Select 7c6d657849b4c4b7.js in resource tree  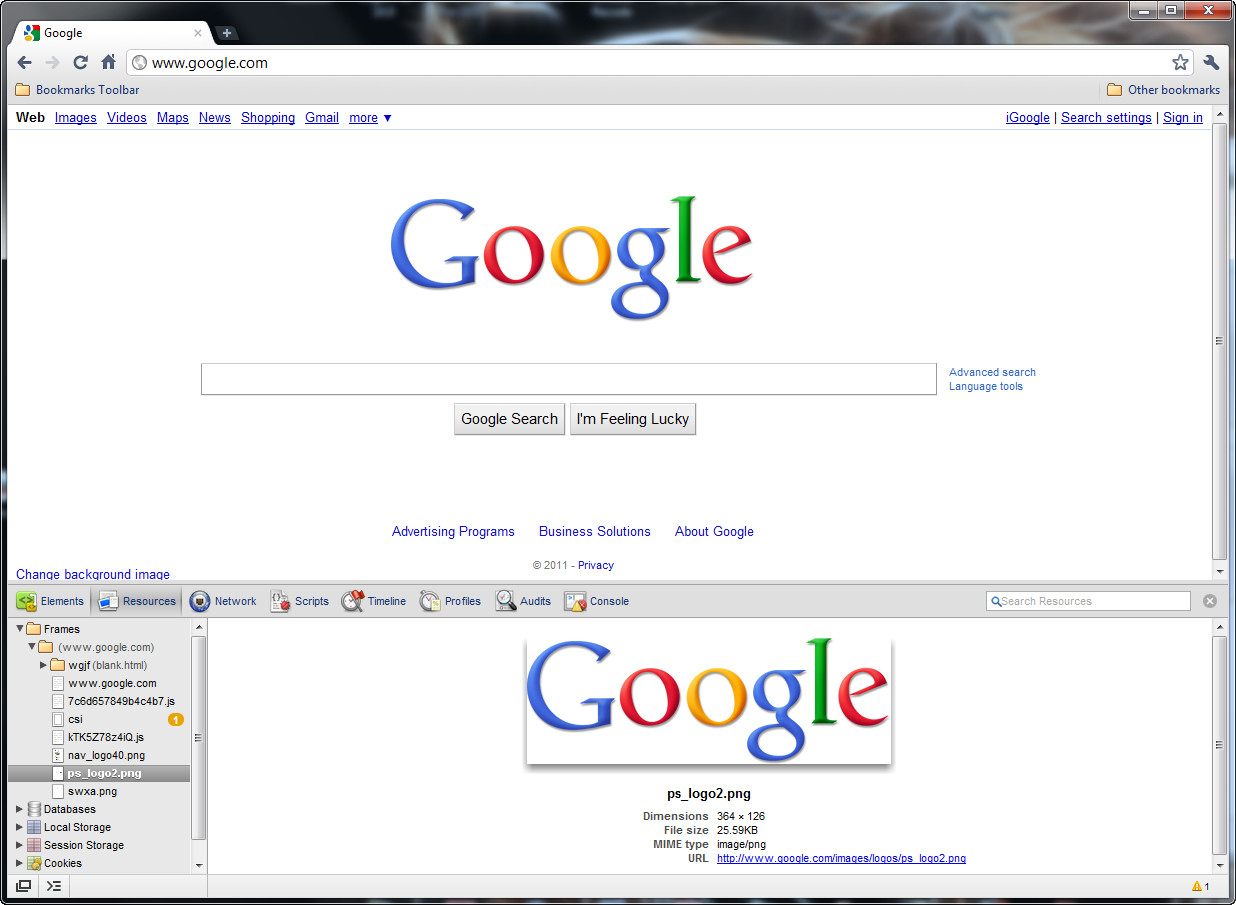[99, 701]
